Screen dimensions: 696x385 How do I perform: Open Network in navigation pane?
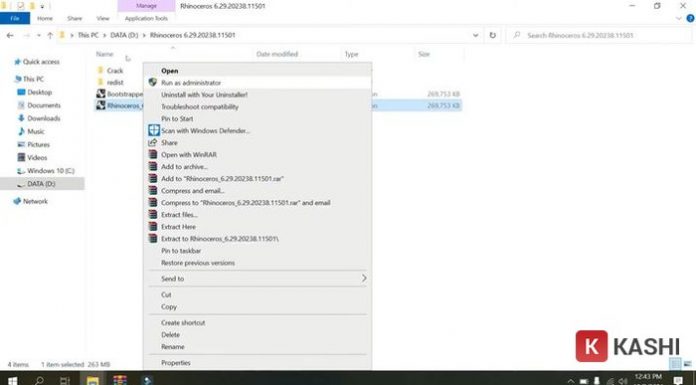(x=35, y=201)
